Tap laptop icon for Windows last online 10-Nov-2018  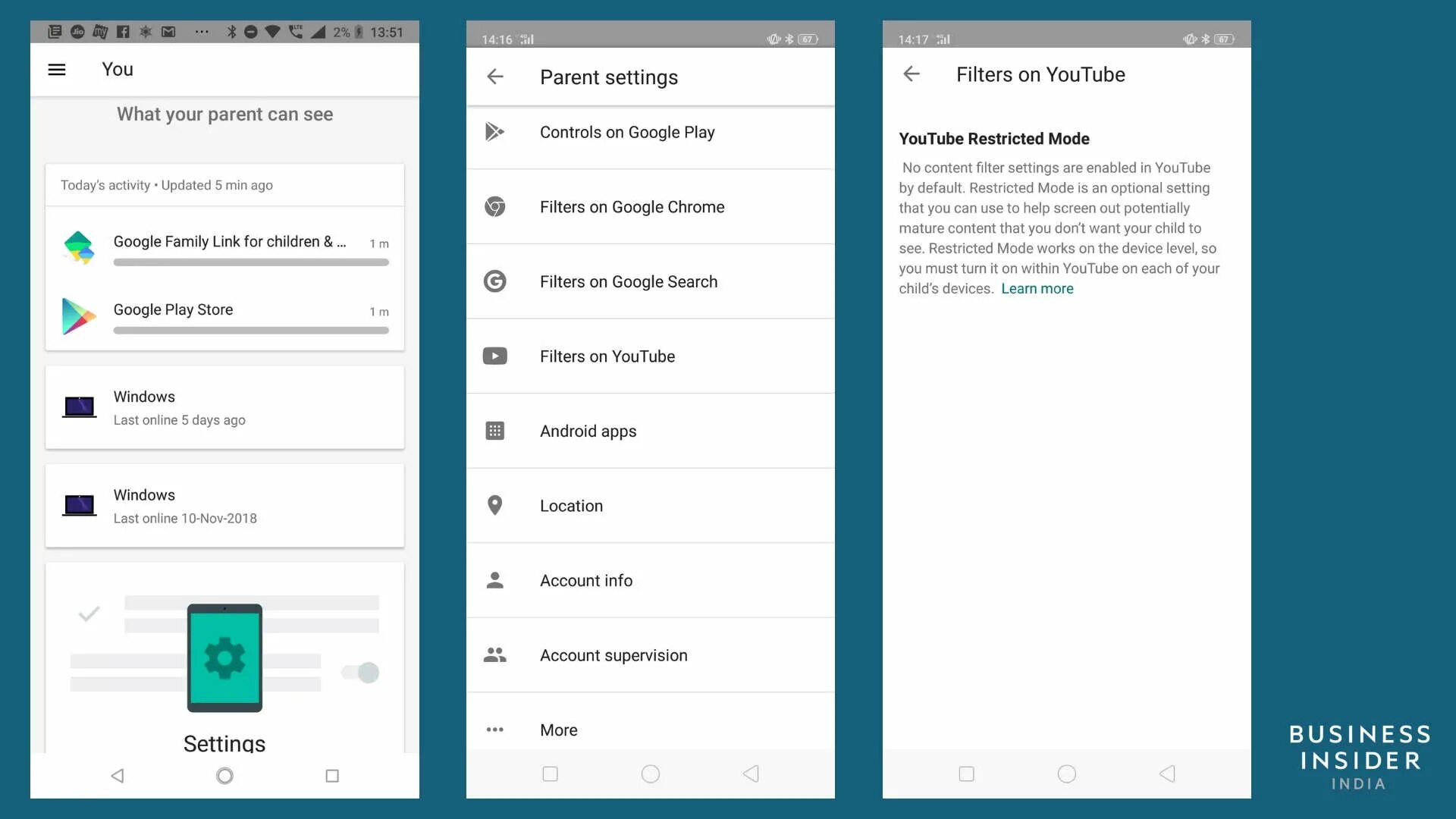click(79, 505)
